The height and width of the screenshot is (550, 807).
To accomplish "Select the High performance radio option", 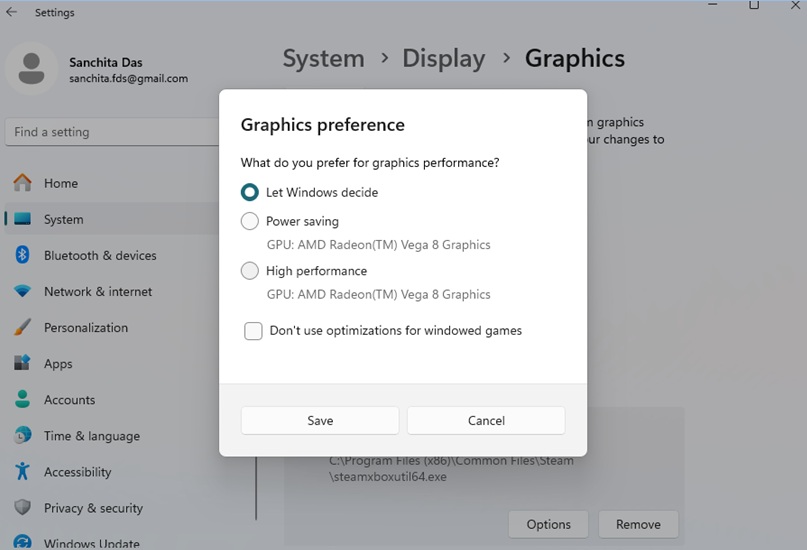I will tap(250, 271).
